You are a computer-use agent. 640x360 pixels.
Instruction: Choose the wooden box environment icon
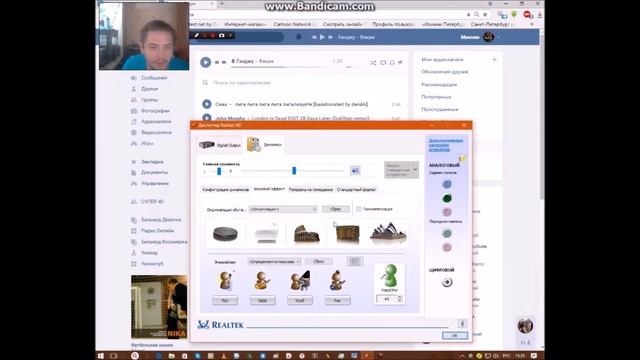click(x=347, y=234)
